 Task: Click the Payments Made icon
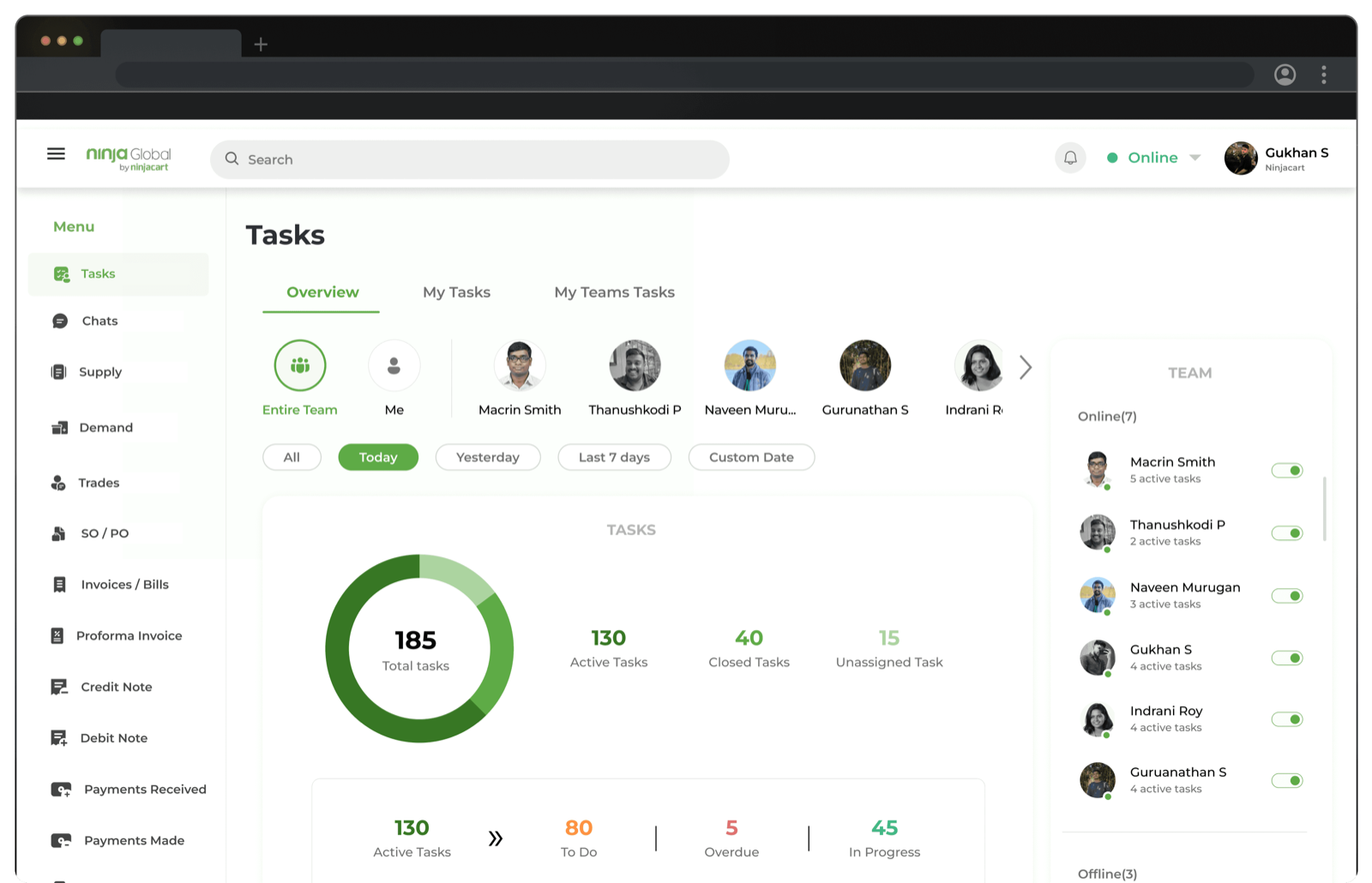[61, 841]
